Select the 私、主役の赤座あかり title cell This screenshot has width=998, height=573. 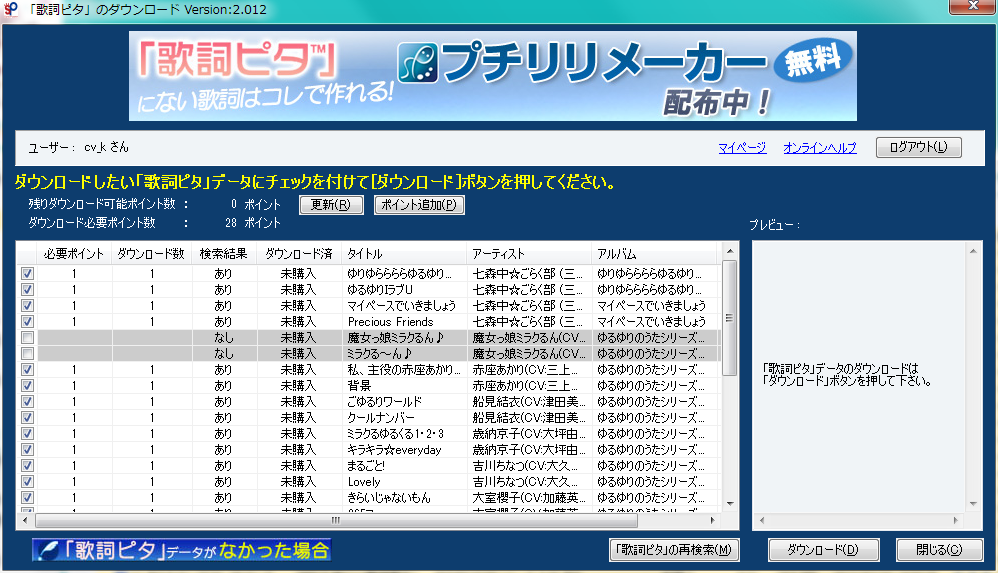[404, 370]
